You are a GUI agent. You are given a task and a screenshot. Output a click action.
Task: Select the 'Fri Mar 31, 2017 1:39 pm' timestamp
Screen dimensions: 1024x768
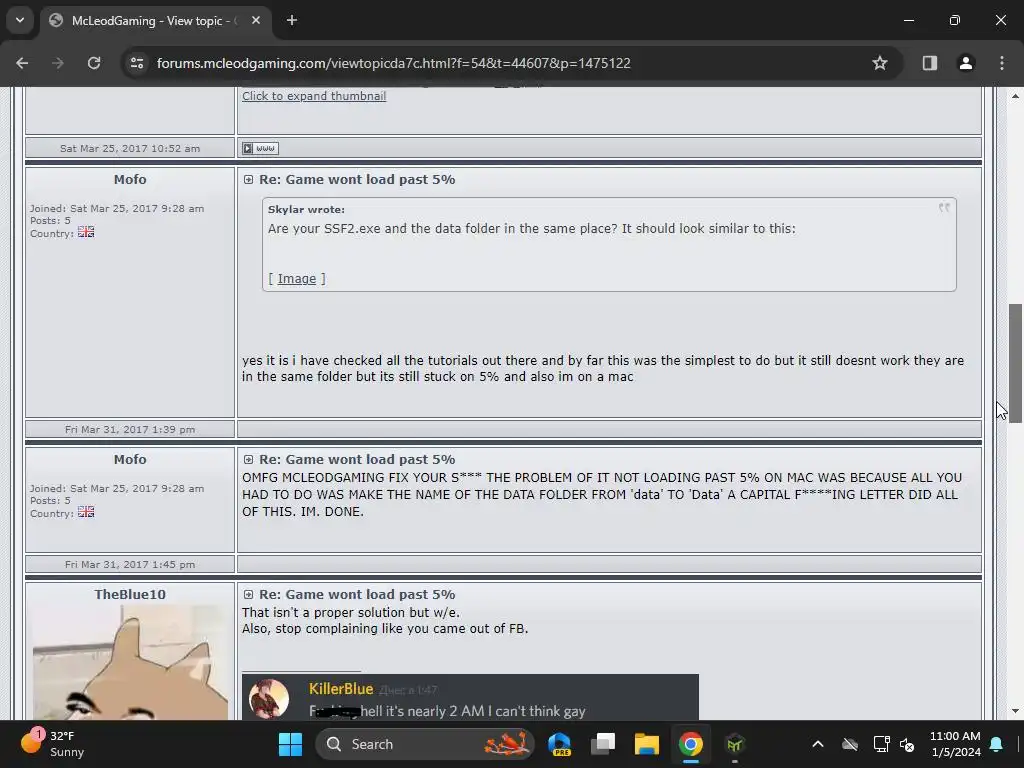tap(130, 430)
